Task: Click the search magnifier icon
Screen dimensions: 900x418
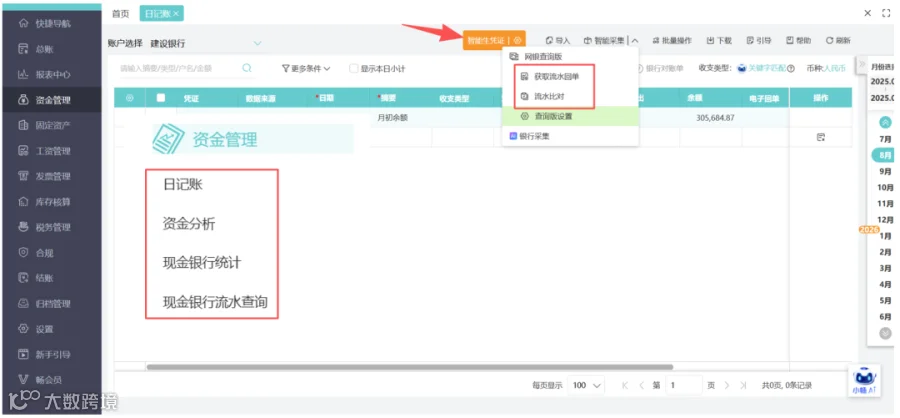Action: [x=247, y=68]
